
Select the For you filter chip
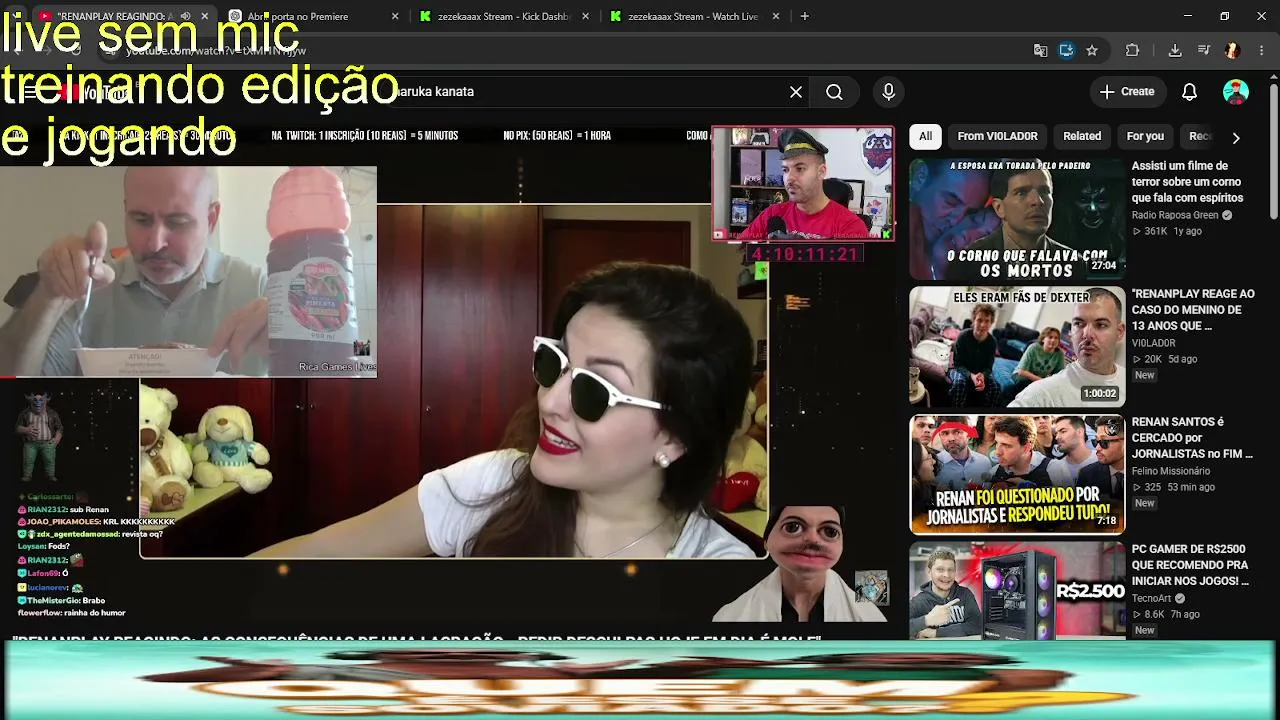[1145, 136]
